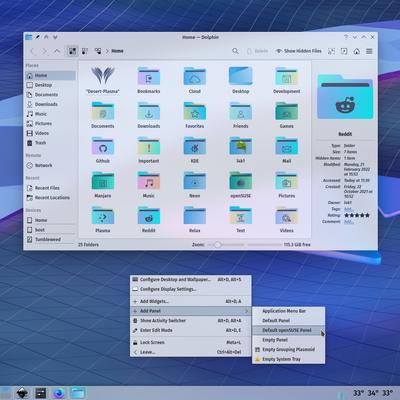Viewport: 400px width, 400px height.
Task: Choose Configure Display Settings
Action: (190, 289)
